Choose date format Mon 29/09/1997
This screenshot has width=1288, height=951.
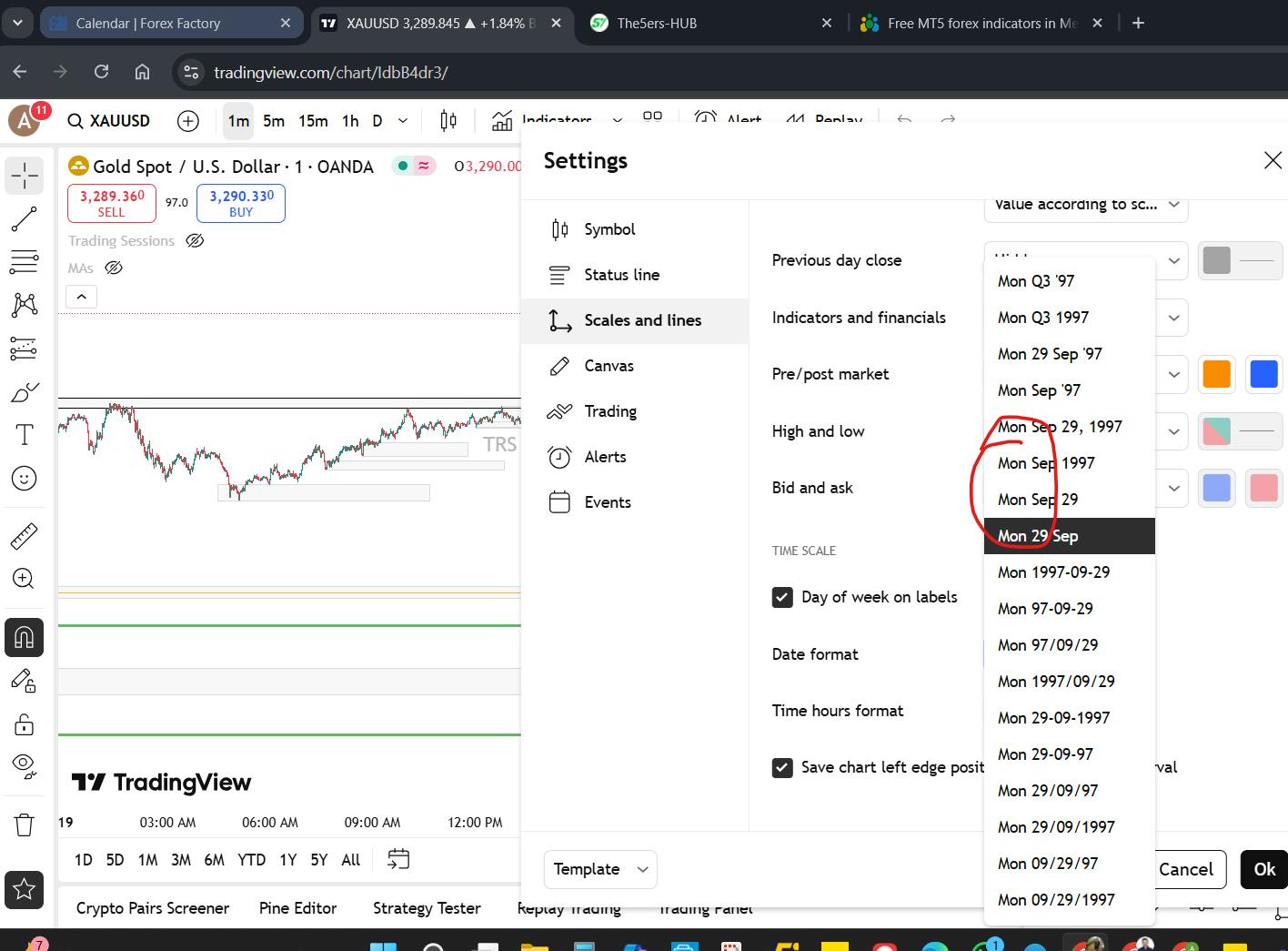[1070, 827]
